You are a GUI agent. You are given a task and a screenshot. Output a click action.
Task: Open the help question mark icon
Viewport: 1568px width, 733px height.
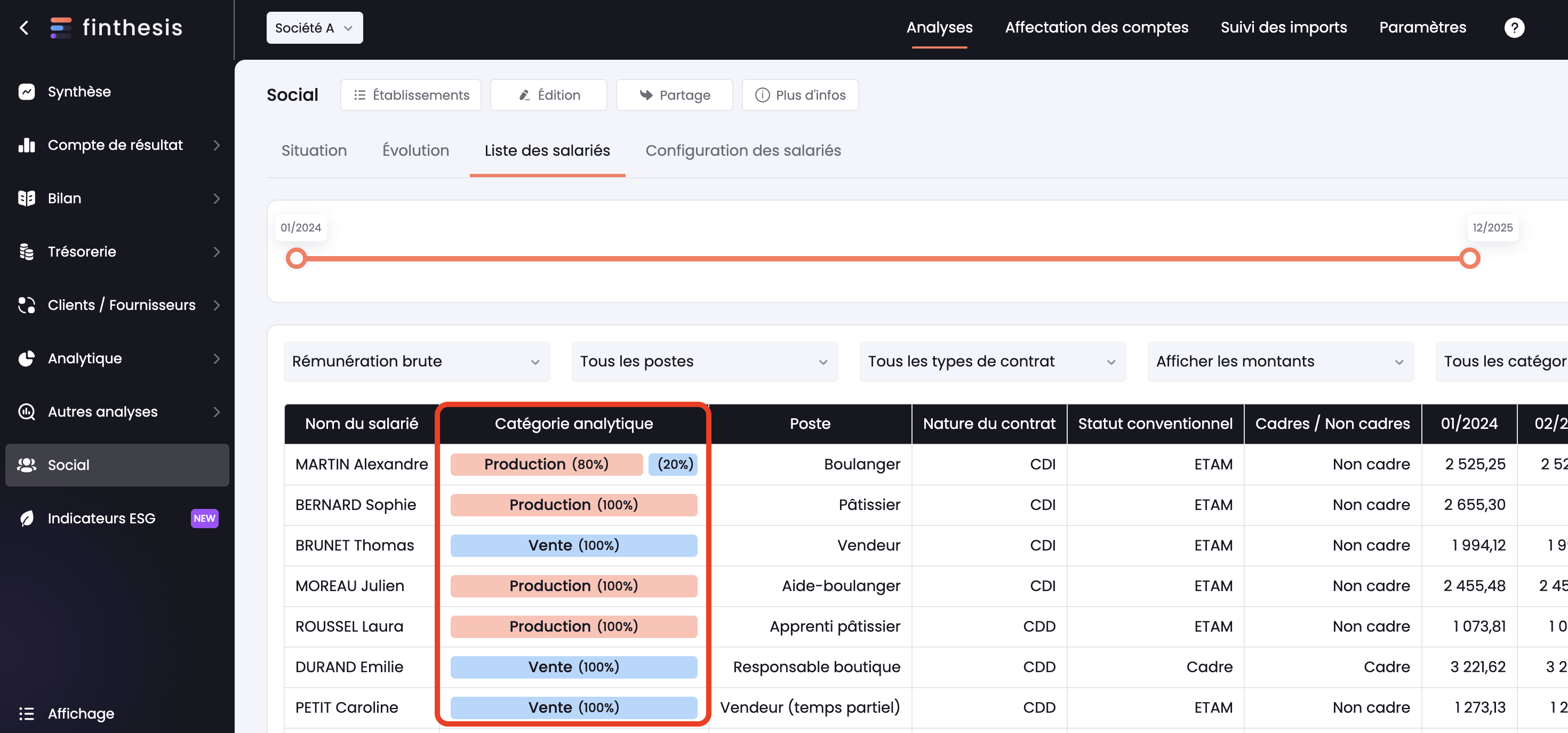click(1514, 27)
